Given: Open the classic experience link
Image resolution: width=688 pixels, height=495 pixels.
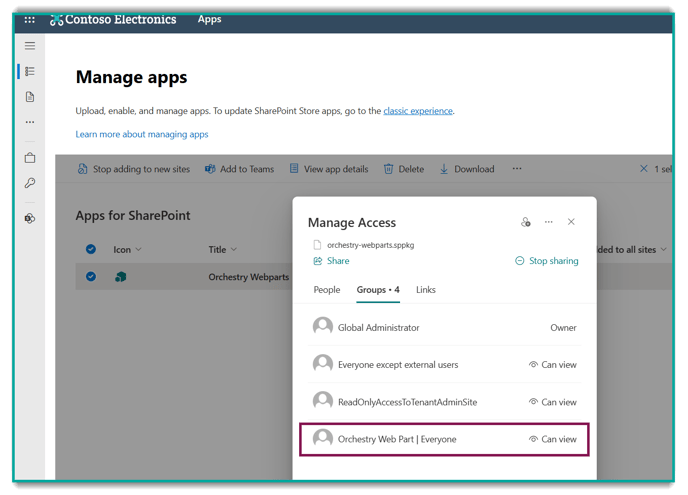Looking at the screenshot, I should (418, 111).
